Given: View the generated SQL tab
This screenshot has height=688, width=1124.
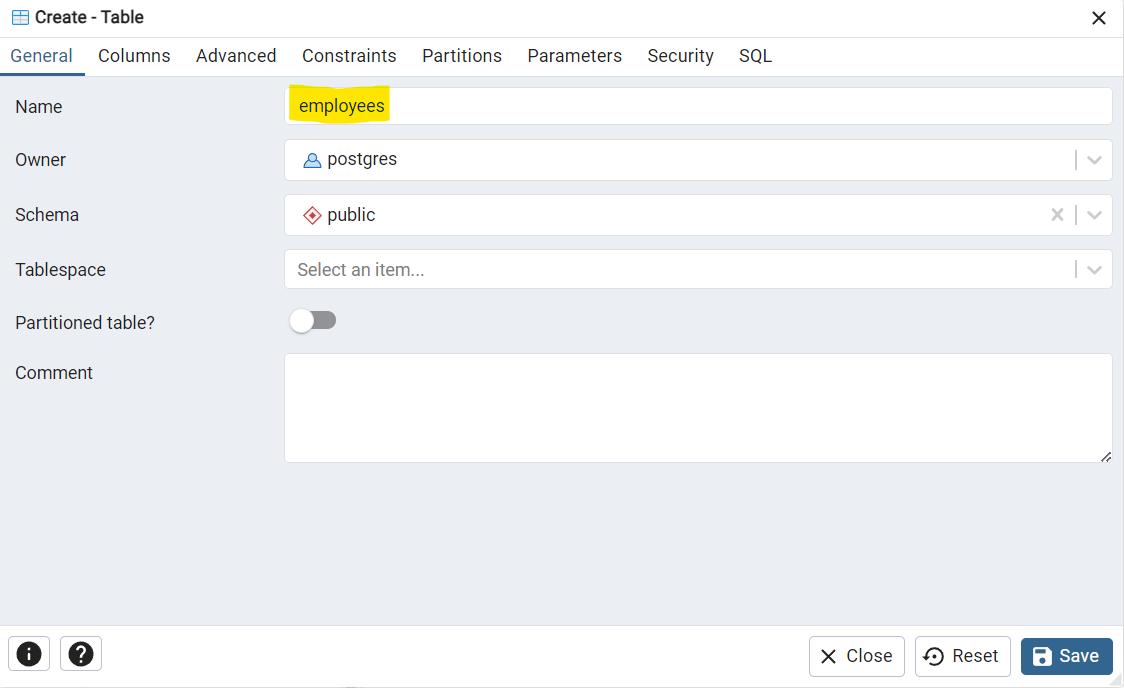Looking at the screenshot, I should click(755, 56).
